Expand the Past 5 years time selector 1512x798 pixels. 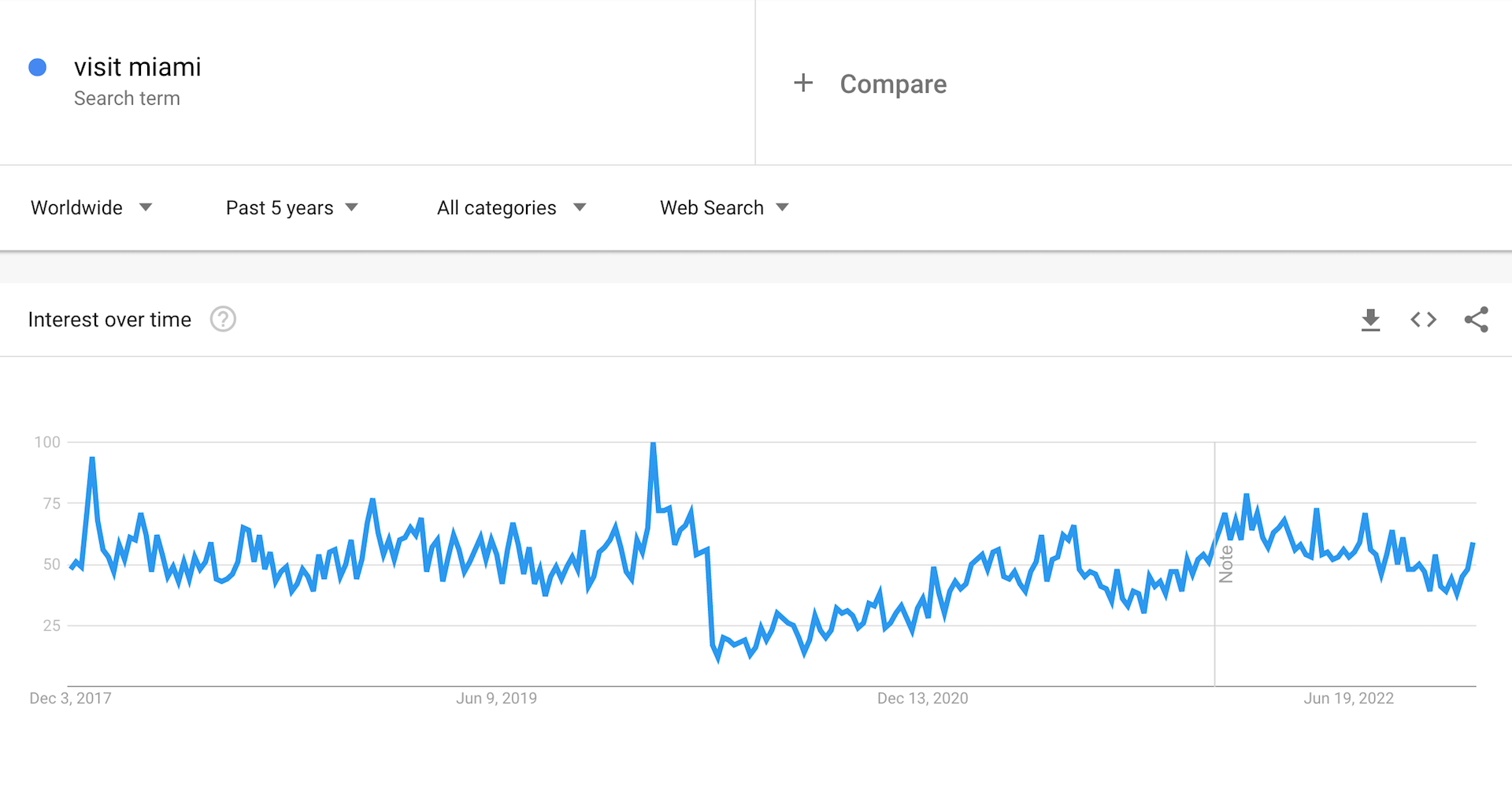point(291,207)
